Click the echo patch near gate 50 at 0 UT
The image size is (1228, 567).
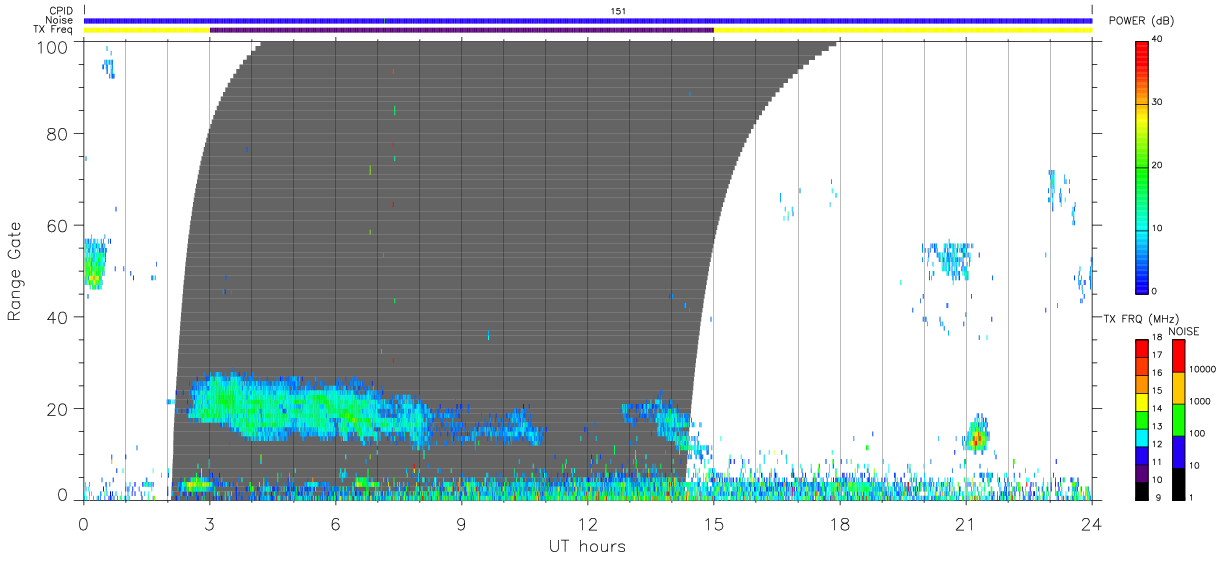pyautogui.click(x=95, y=263)
